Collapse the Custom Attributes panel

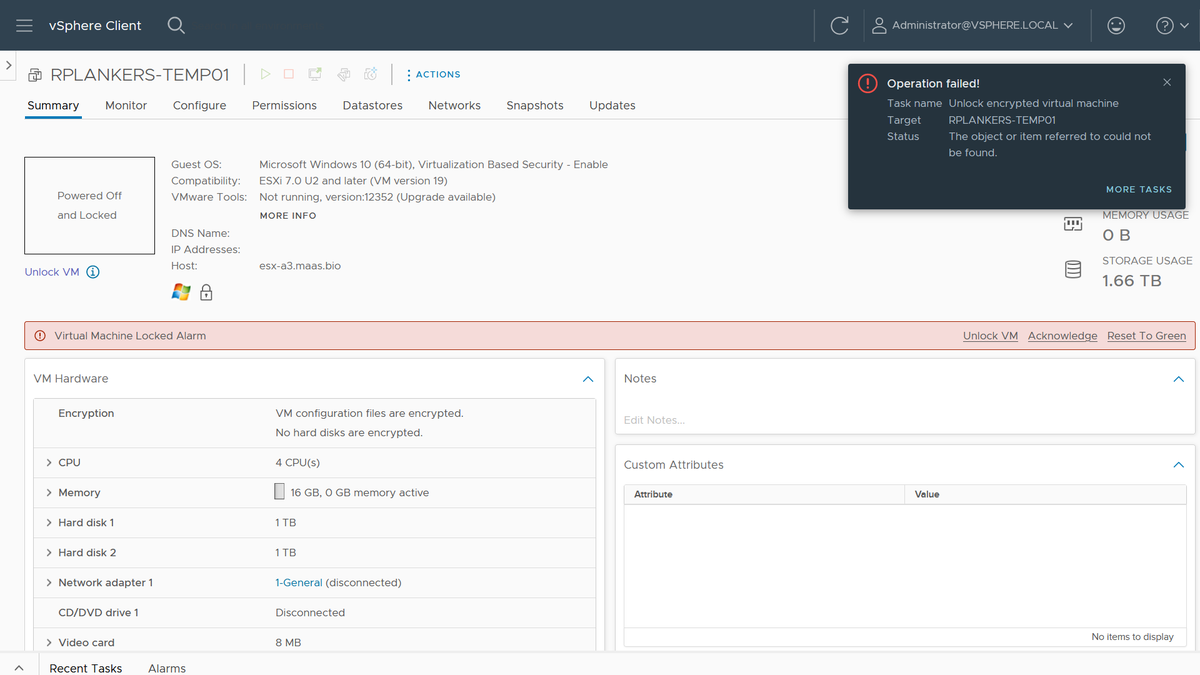(x=1178, y=465)
